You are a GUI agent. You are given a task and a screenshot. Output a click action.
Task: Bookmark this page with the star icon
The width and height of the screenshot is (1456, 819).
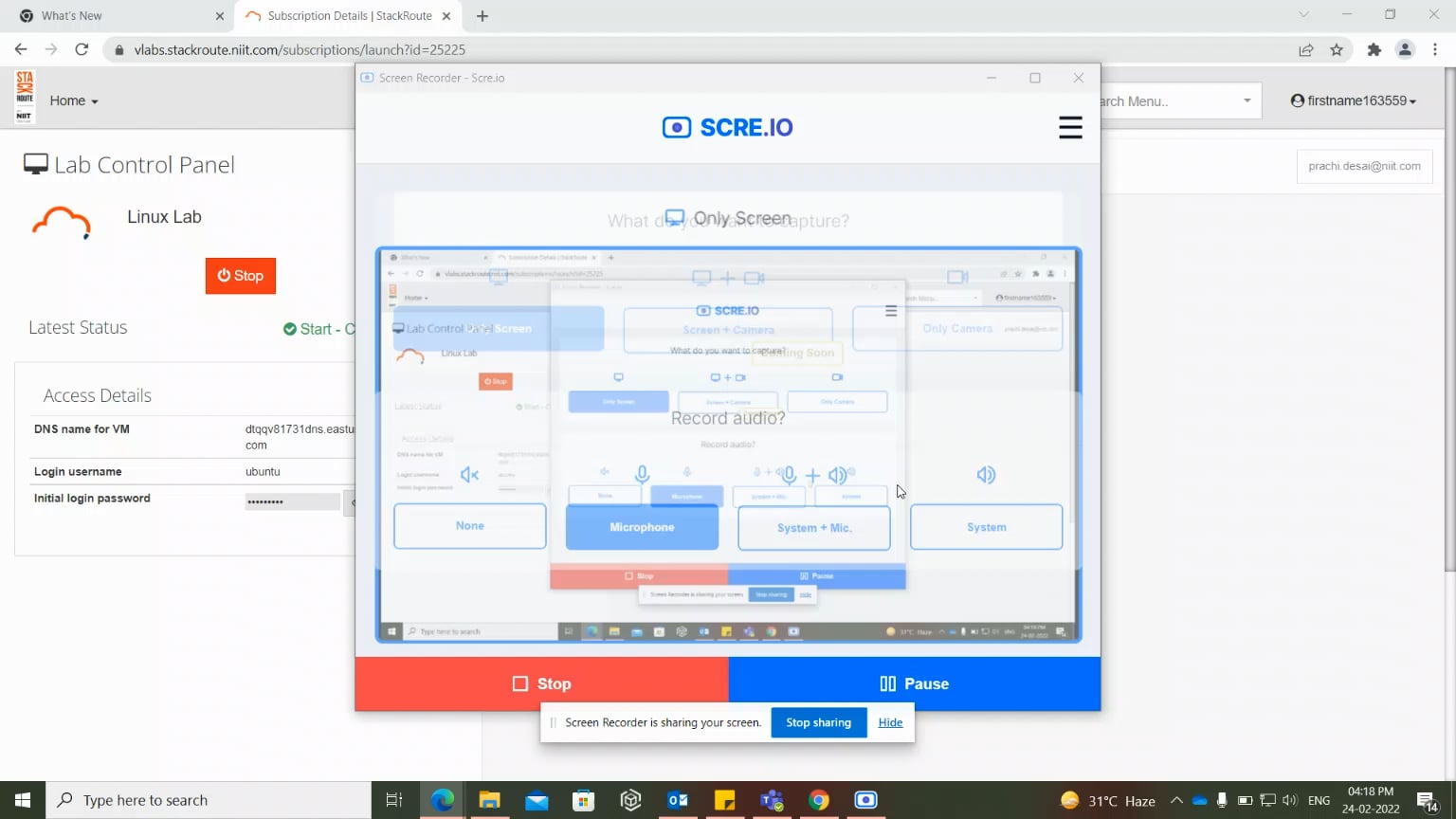point(1337,49)
